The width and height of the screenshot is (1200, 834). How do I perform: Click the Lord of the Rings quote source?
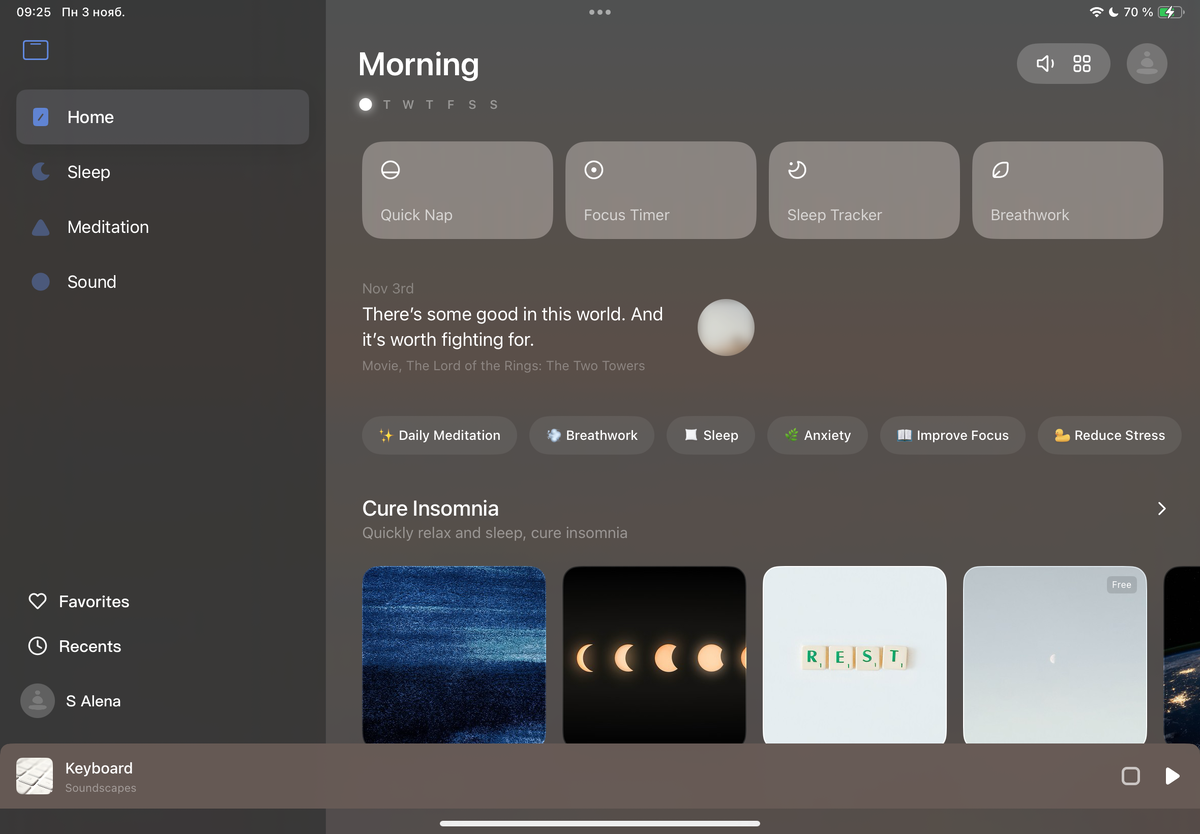[x=503, y=366]
